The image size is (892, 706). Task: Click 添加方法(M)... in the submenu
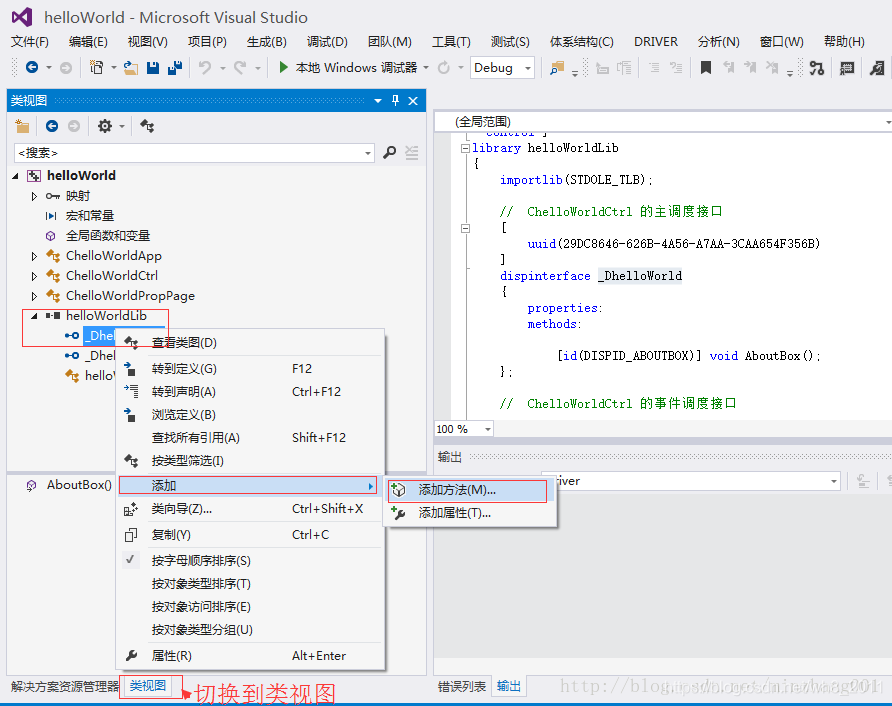(x=468, y=490)
